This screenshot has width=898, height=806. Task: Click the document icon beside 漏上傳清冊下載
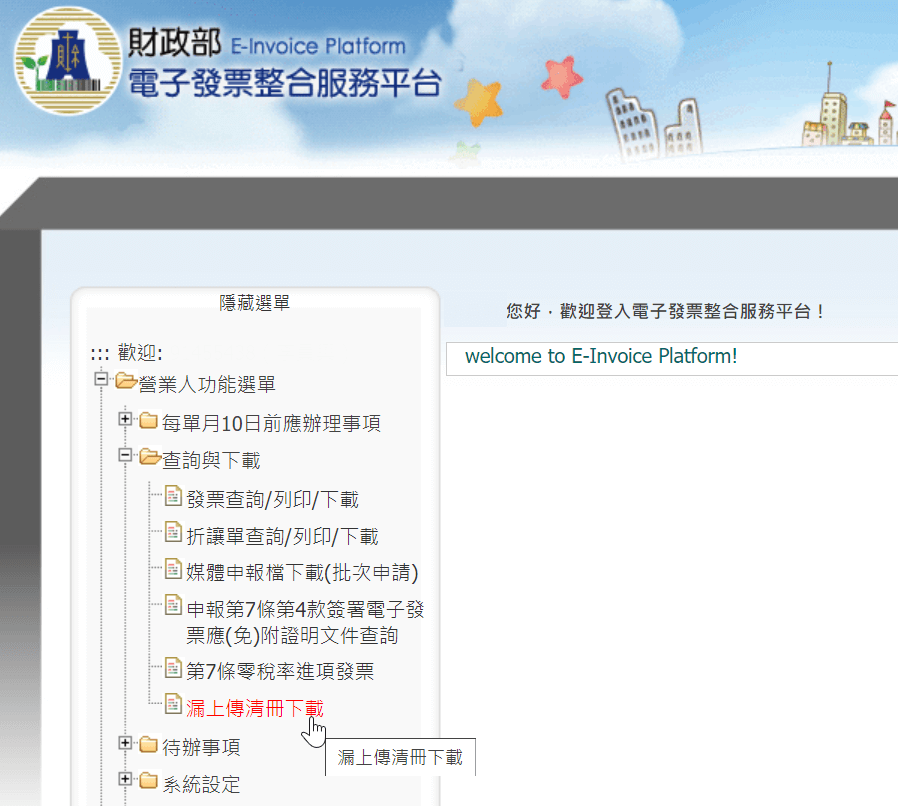(173, 705)
